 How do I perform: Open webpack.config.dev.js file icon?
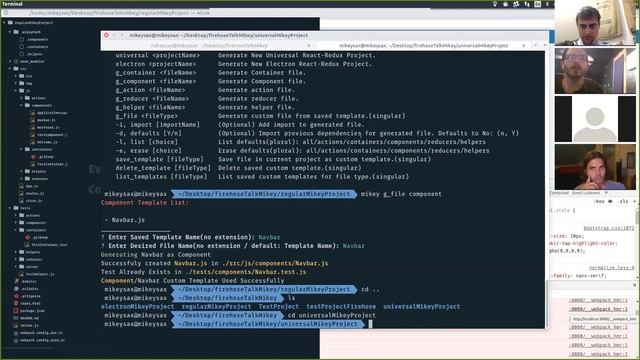(x=16, y=333)
